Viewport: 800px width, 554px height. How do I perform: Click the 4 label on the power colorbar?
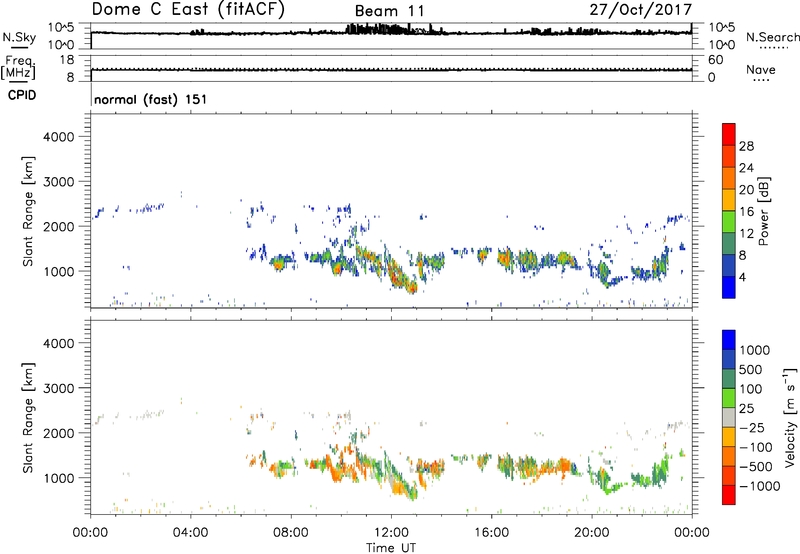743,277
